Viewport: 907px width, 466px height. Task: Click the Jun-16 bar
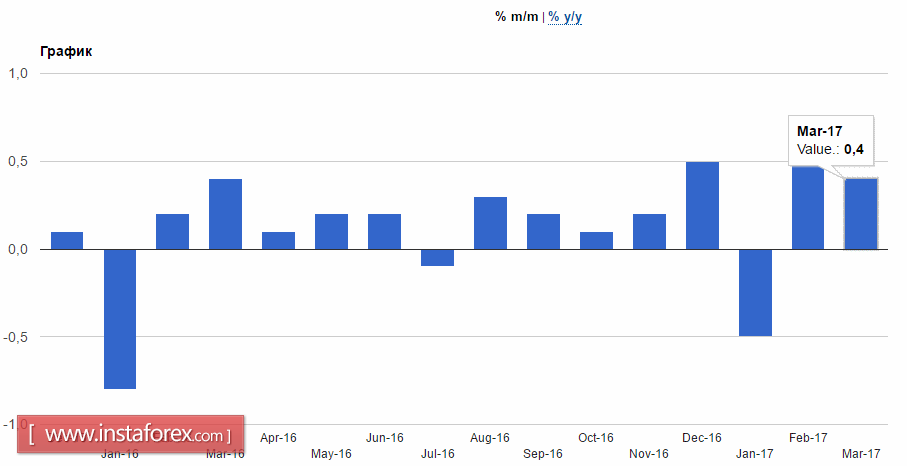click(385, 232)
